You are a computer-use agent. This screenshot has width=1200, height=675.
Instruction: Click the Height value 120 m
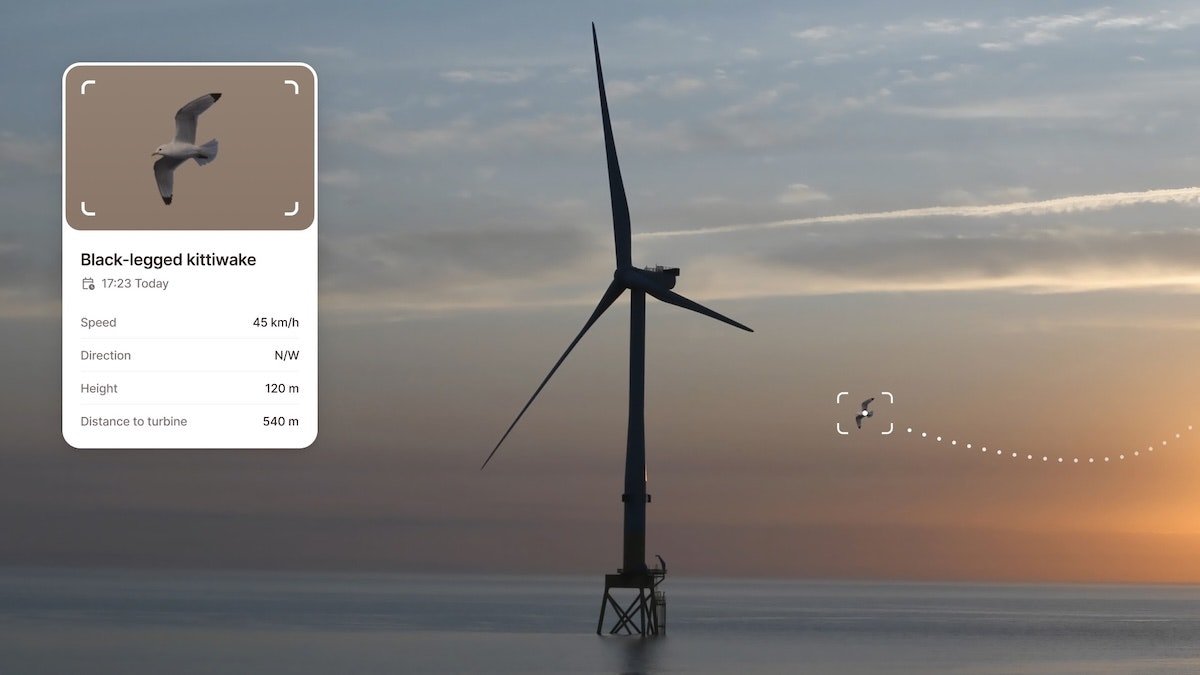point(283,388)
